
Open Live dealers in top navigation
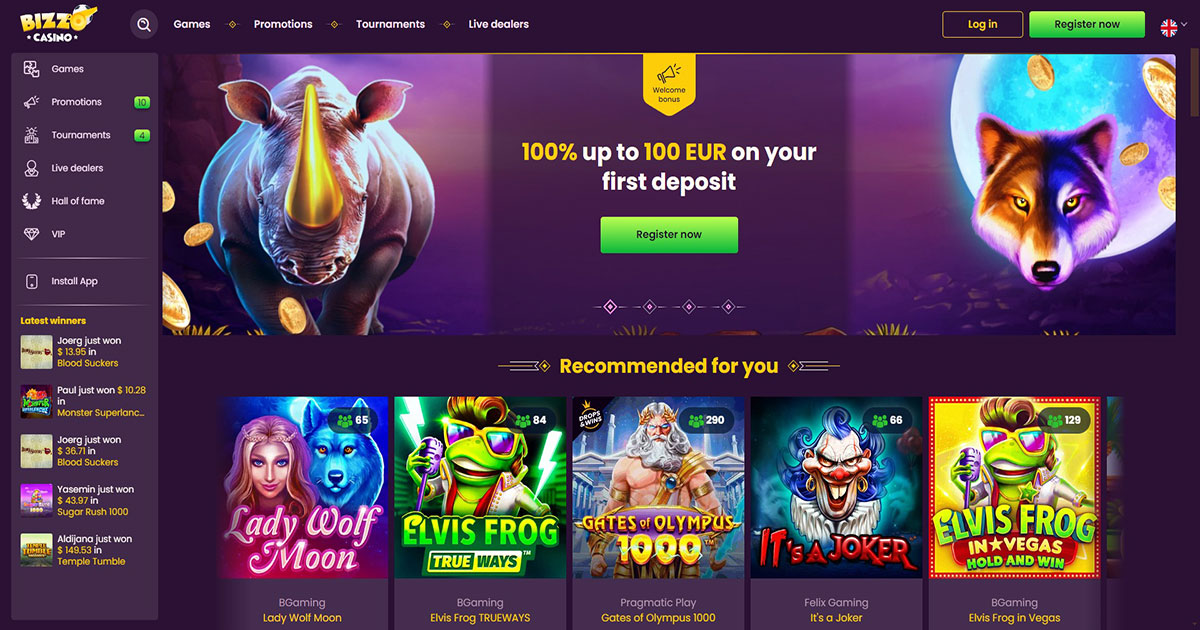(498, 24)
